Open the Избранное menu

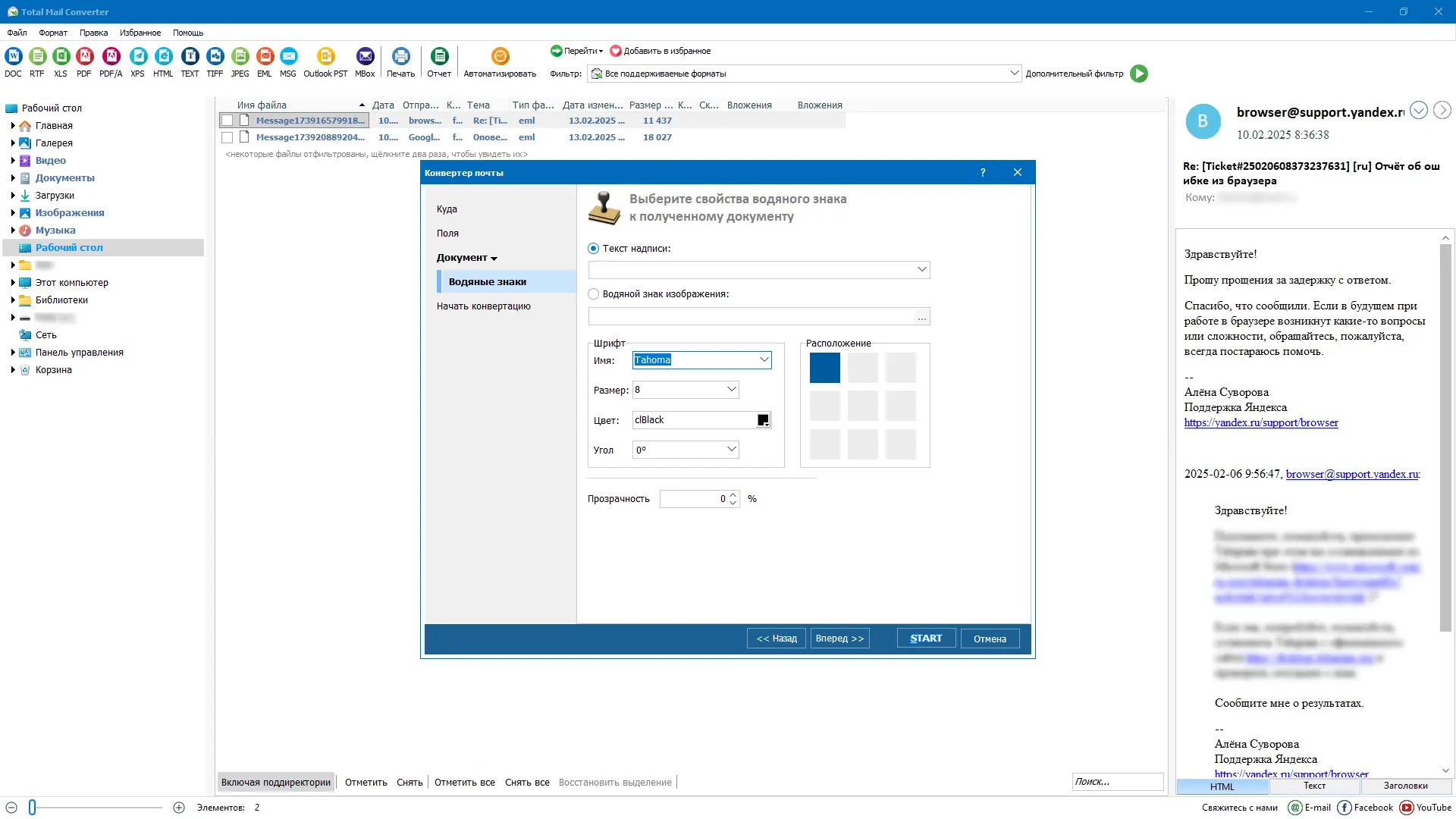tap(140, 33)
